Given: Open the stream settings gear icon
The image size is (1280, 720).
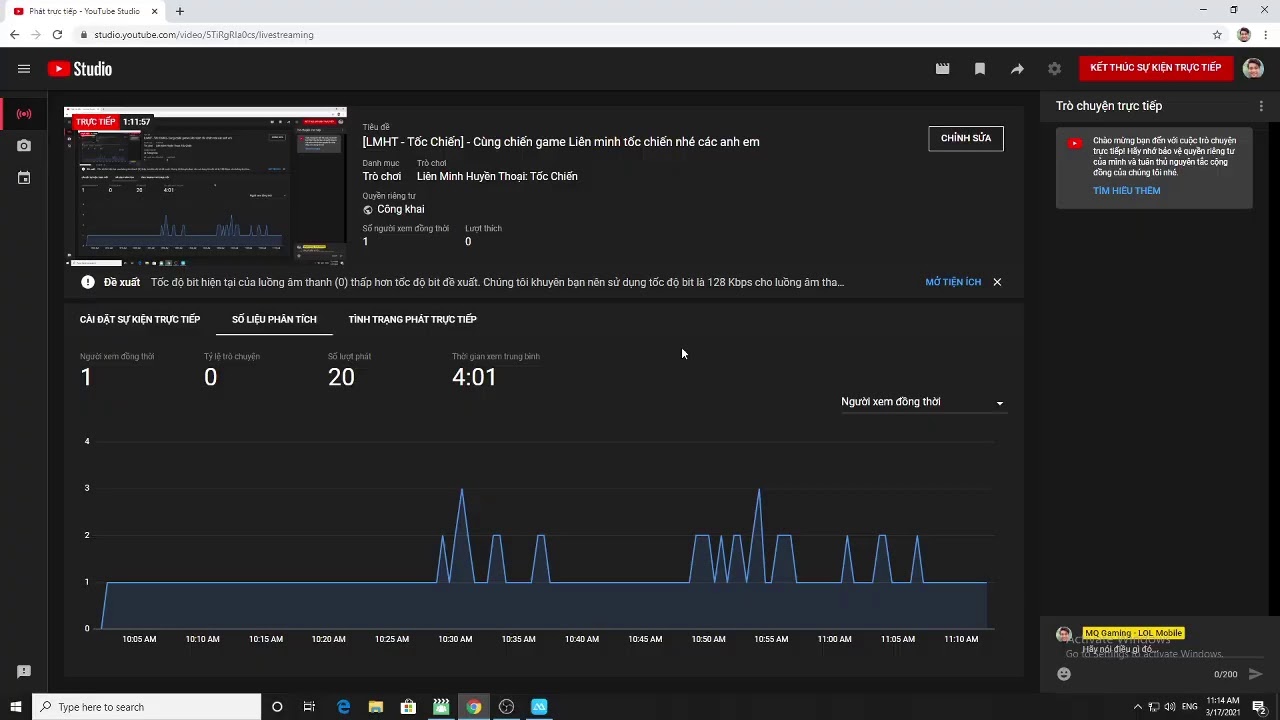Looking at the screenshot, I should [1054, 69].
